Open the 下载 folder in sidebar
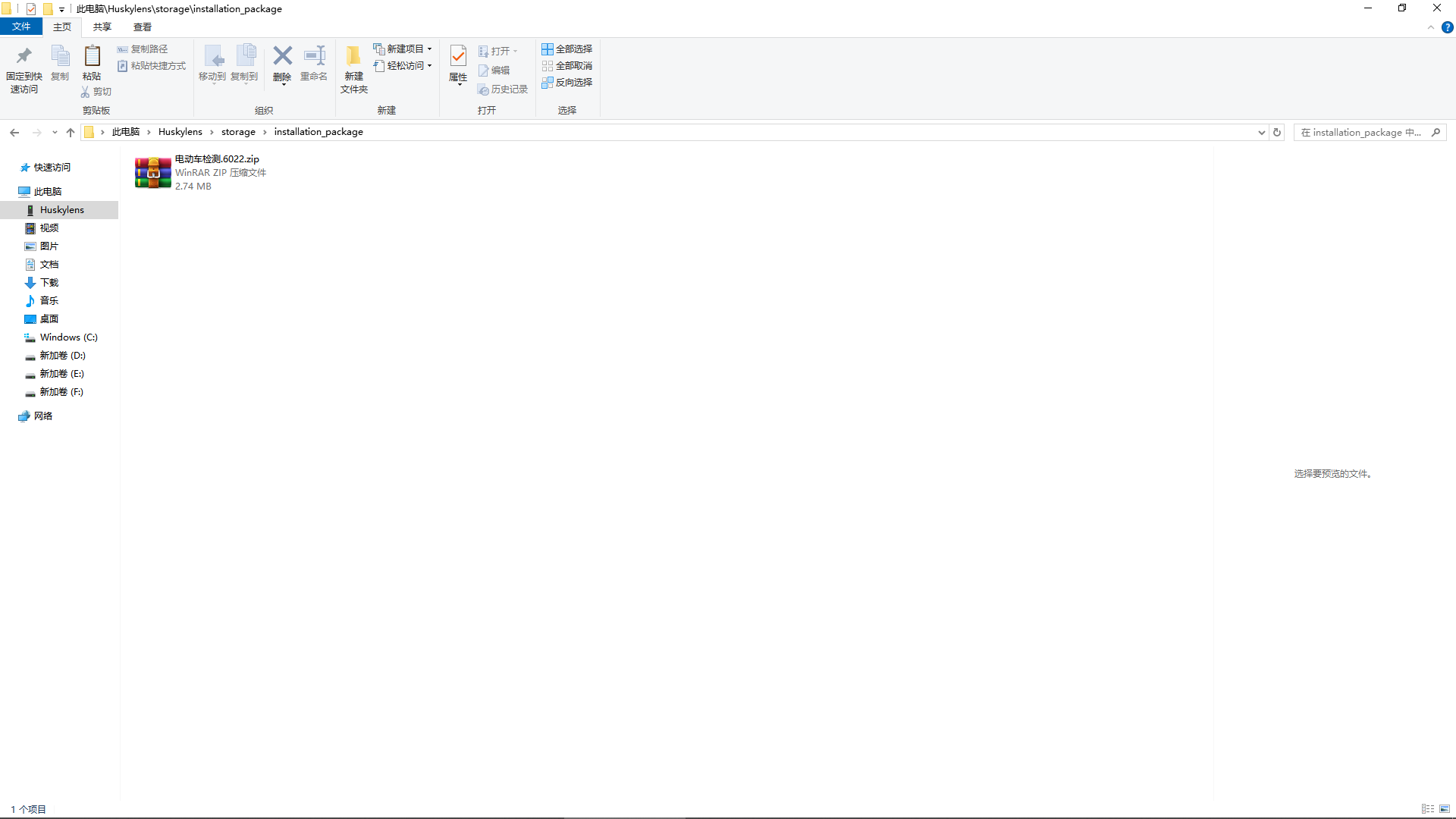This screenshot has width=1456, height=819. pos(49,282)
